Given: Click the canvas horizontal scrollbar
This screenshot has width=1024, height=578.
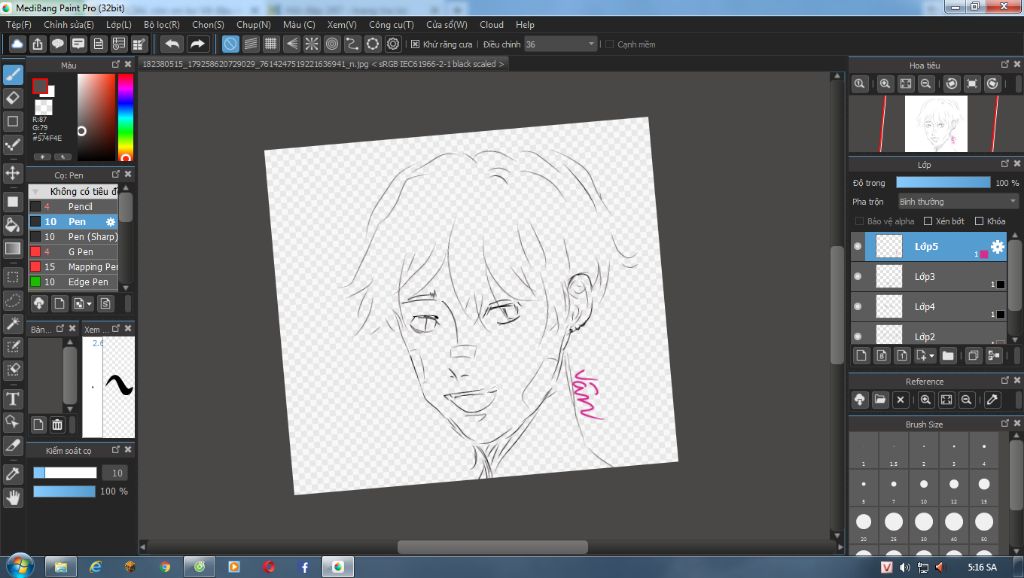Looking at the screenshot, I should 492,547.
